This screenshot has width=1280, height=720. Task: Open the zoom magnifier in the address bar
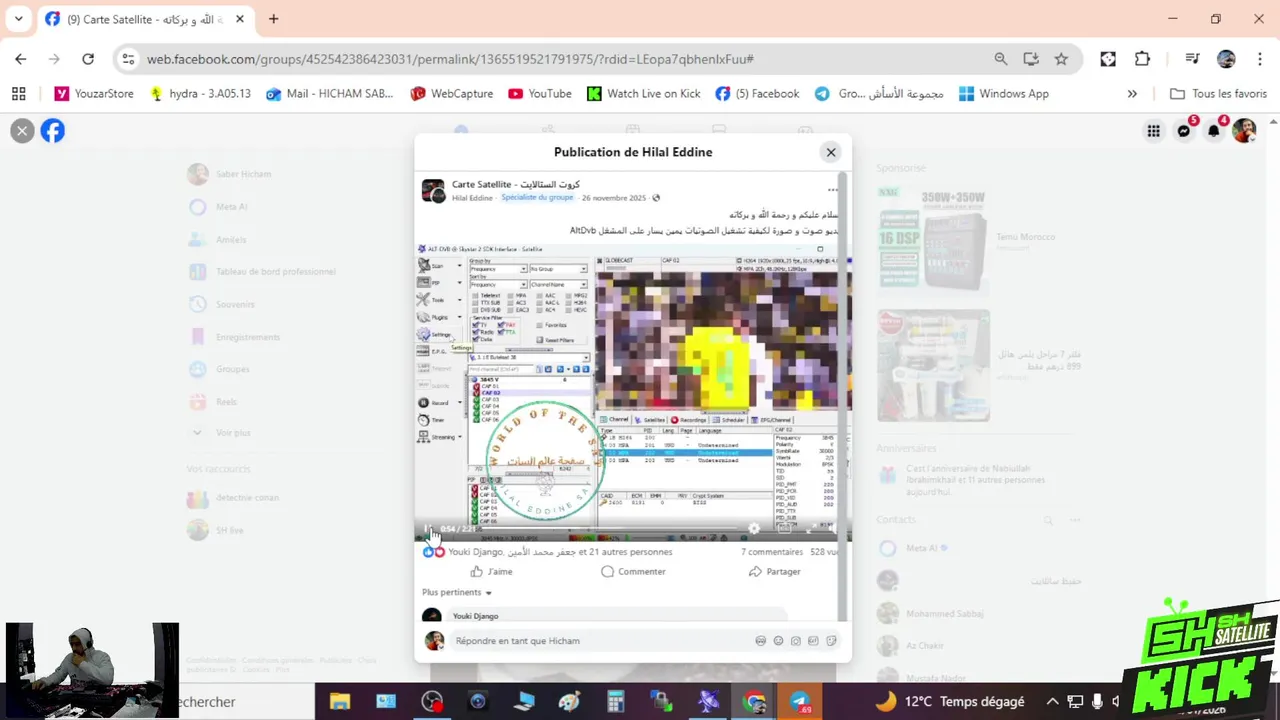1001,59
